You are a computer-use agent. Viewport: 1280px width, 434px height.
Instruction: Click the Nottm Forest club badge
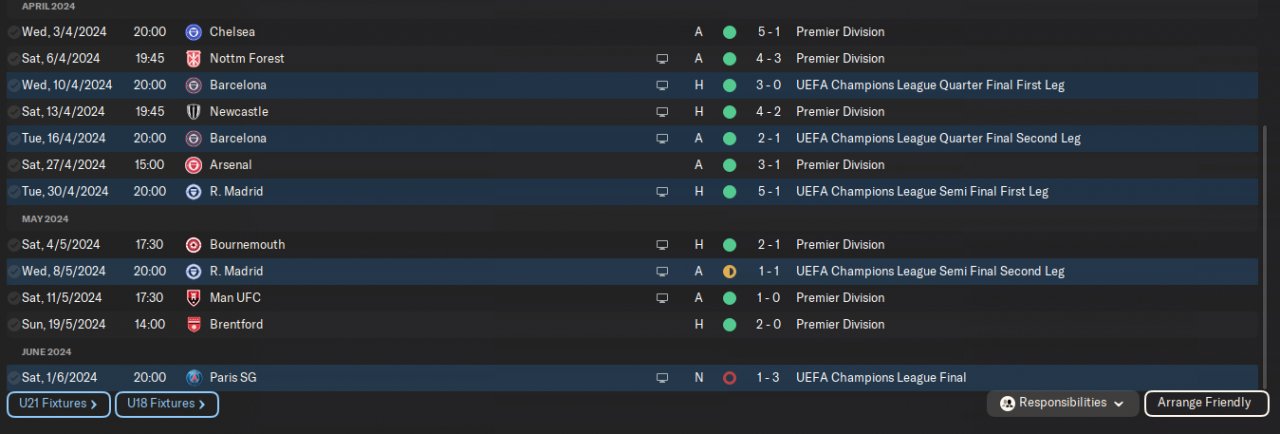(194, 59)
